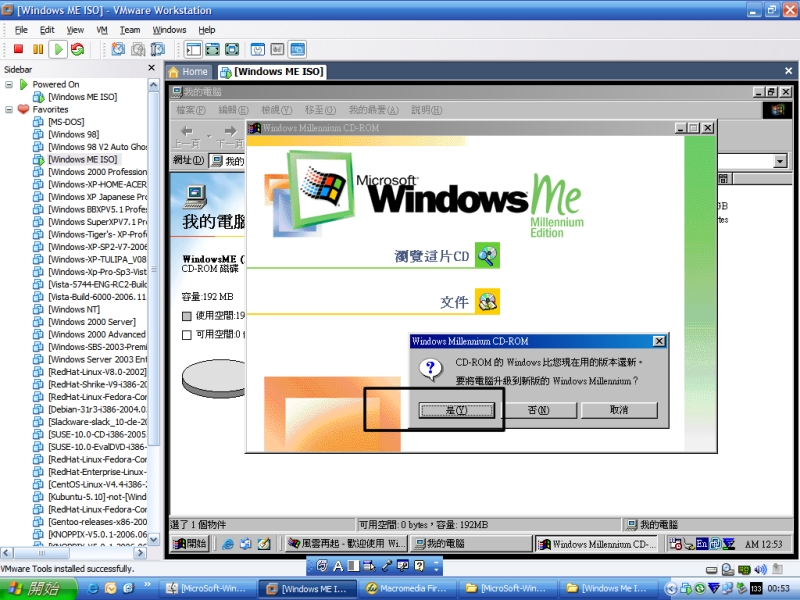The width and height of the screenshot is (800, 600).
Task: Collapse the Powered On tree group
Action: (9, 84)
